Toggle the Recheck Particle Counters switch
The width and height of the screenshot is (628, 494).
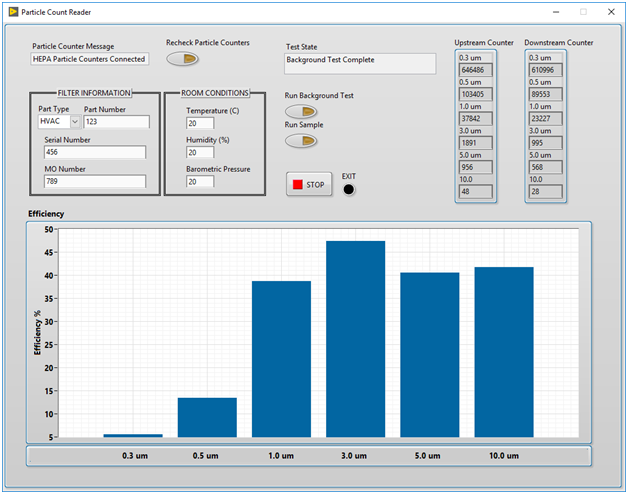click(183, 59)
